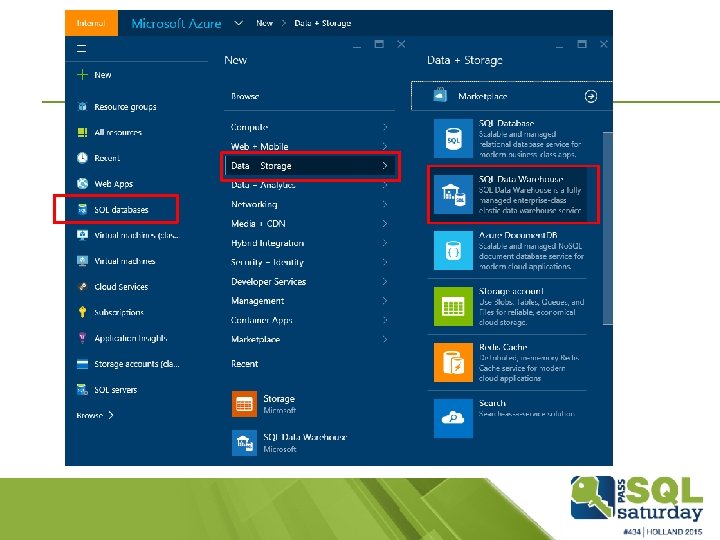Click the New breadcrumb link
720x540 pixels.
tap(264, 23)
